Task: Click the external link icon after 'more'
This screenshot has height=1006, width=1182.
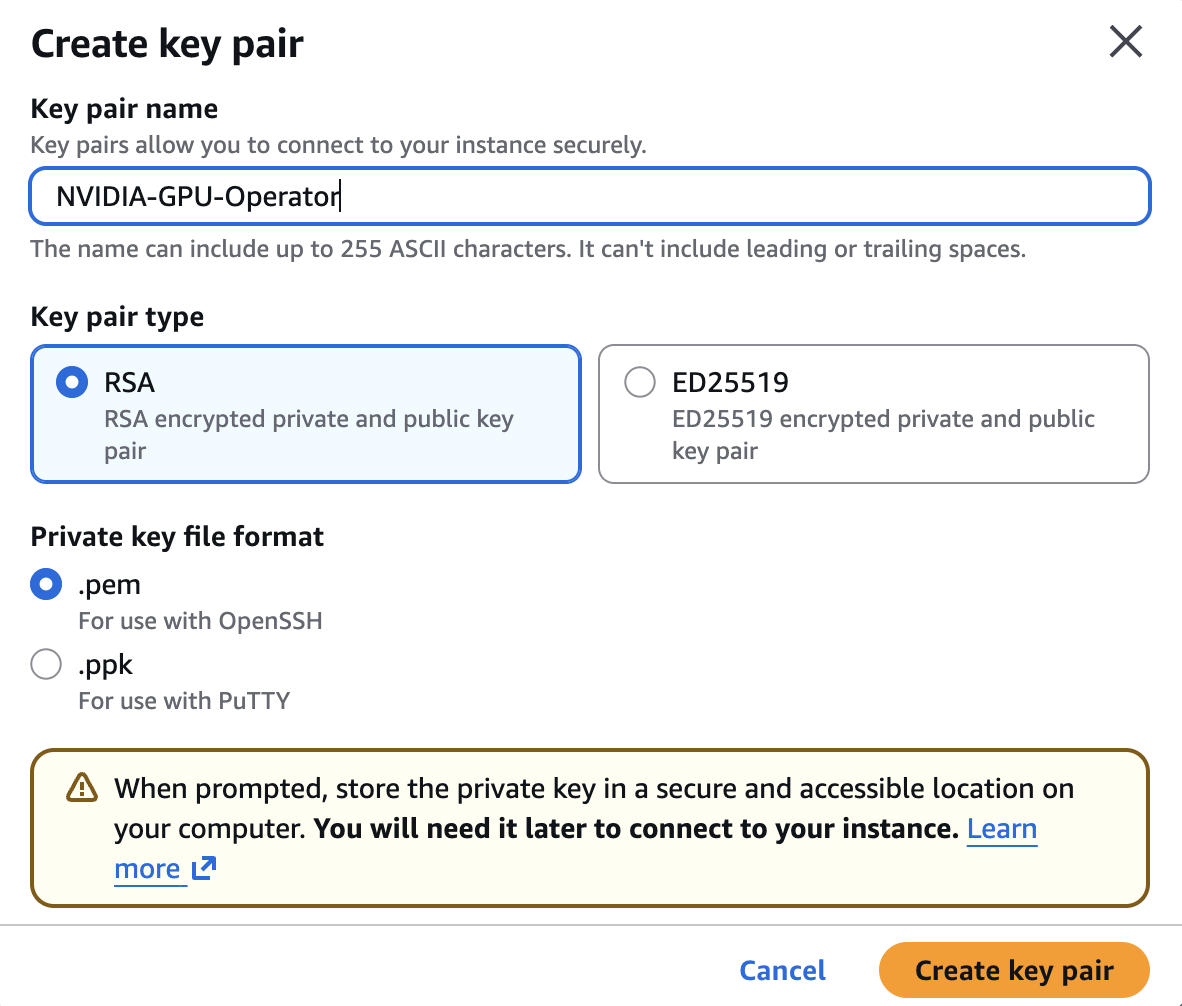Action: point(204,868)
